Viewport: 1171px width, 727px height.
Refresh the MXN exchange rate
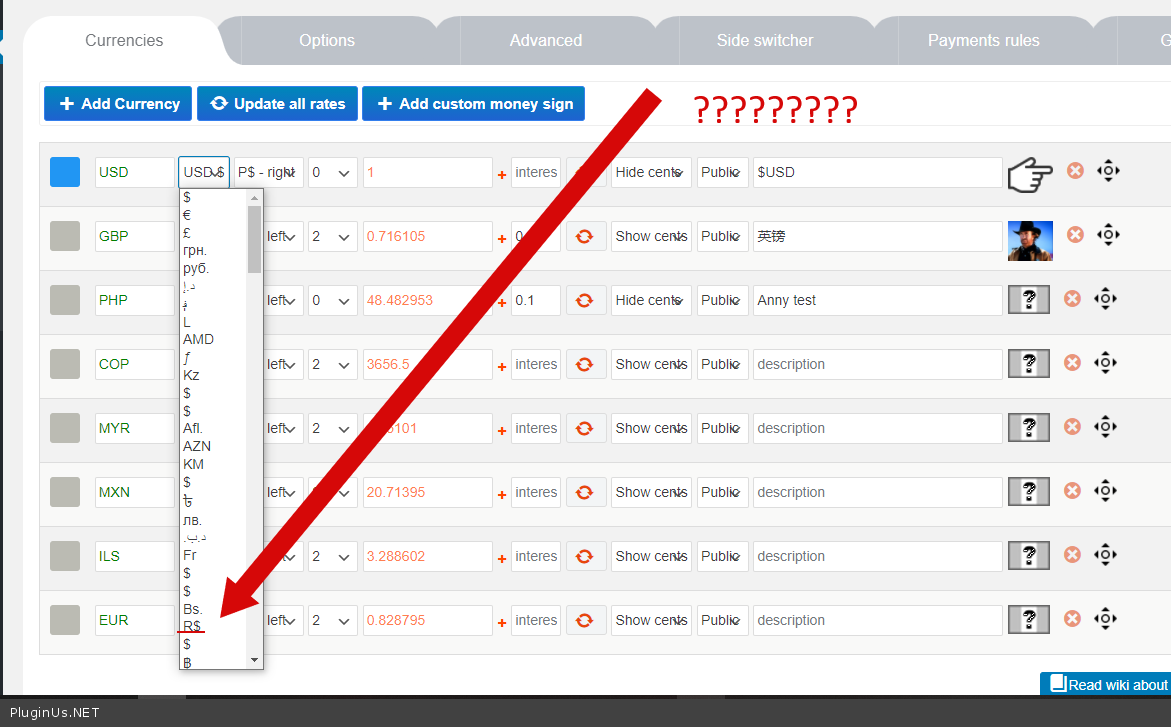point(586,492)
